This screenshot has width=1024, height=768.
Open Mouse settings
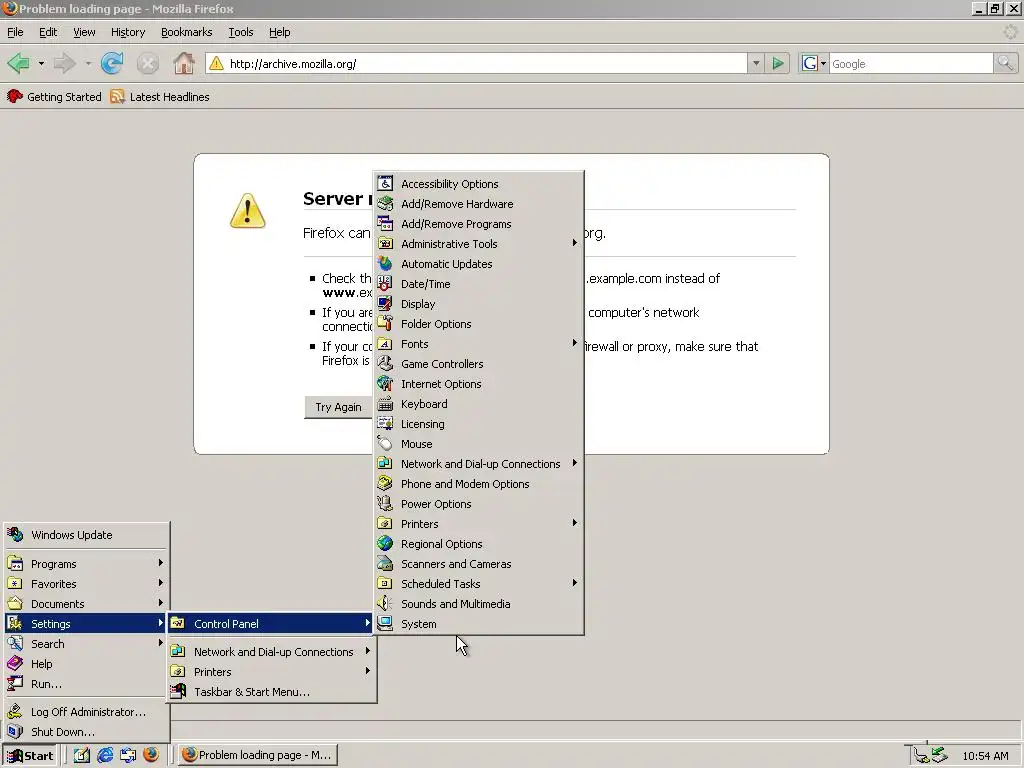tap(479, 444)
